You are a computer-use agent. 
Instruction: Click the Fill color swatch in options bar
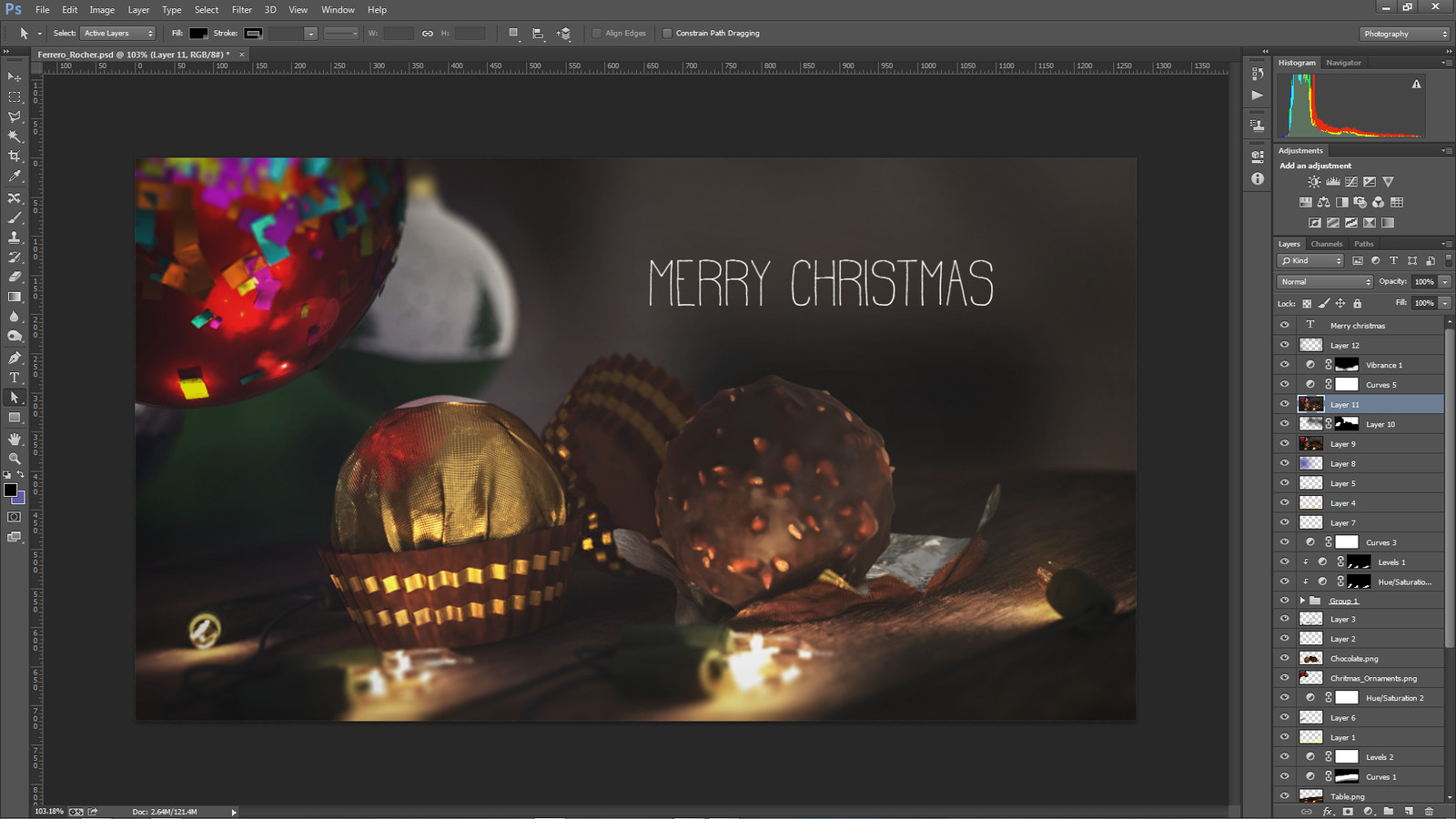coord(198,33)
